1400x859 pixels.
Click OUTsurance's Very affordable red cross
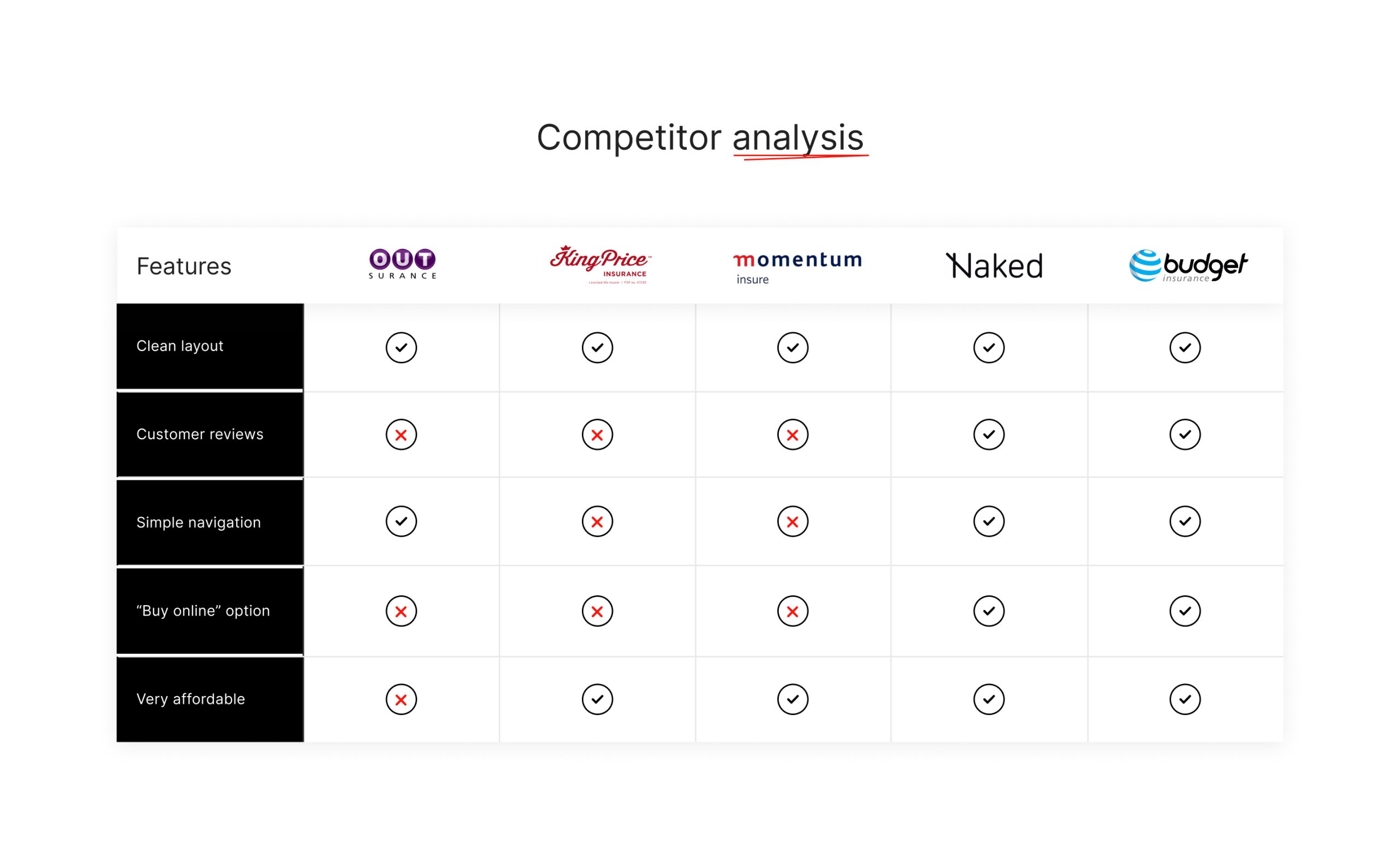pos(401,699)
